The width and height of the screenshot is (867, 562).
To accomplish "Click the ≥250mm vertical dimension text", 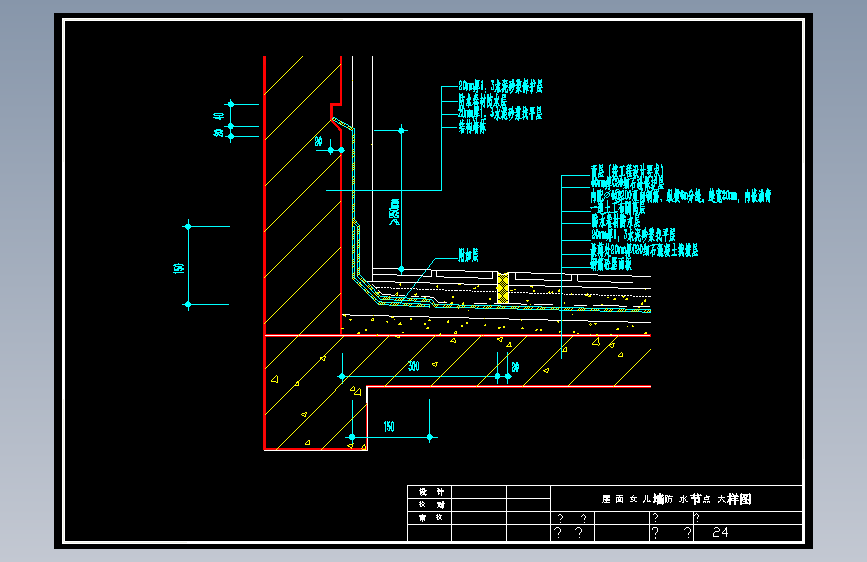I will point(395,212).
